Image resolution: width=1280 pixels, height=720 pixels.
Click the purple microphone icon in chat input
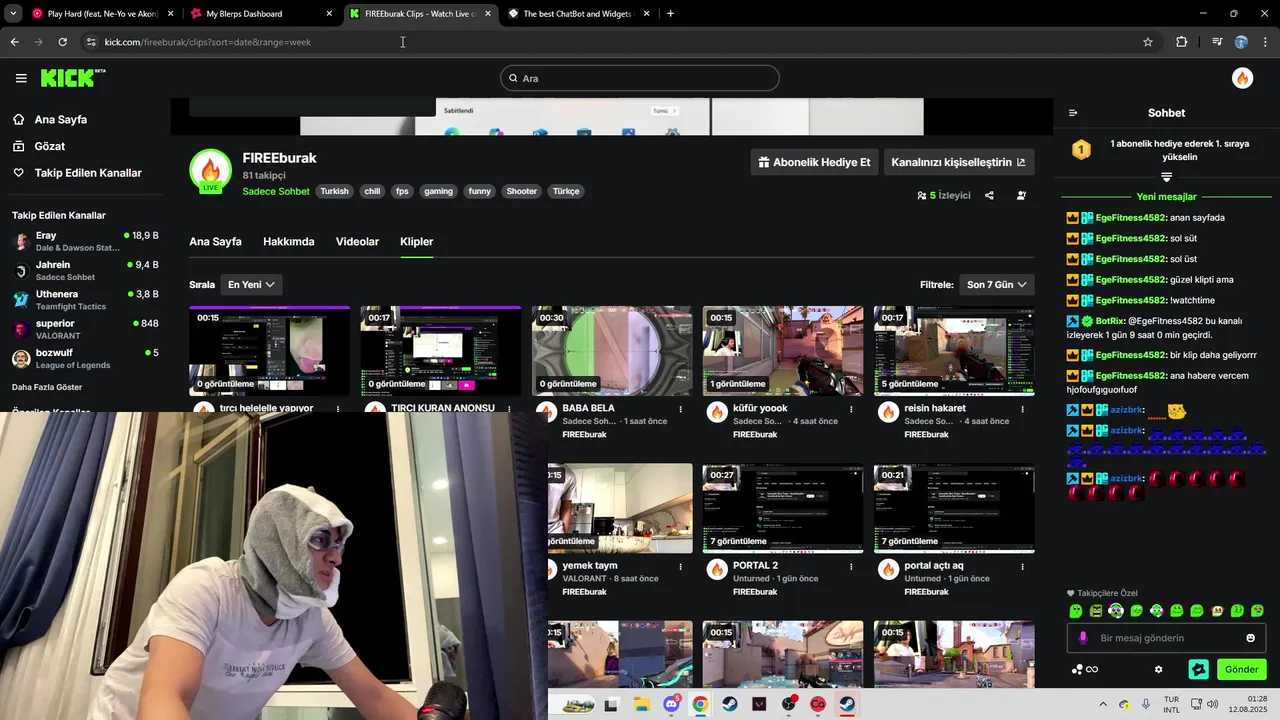(x=1083, y=638)
